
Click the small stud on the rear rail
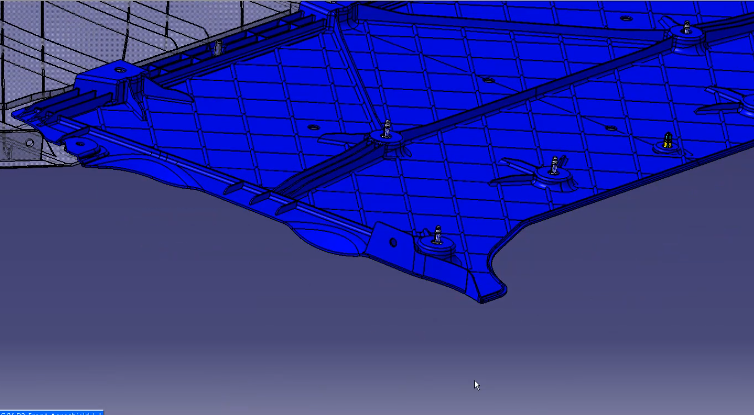tap(216, 48)
